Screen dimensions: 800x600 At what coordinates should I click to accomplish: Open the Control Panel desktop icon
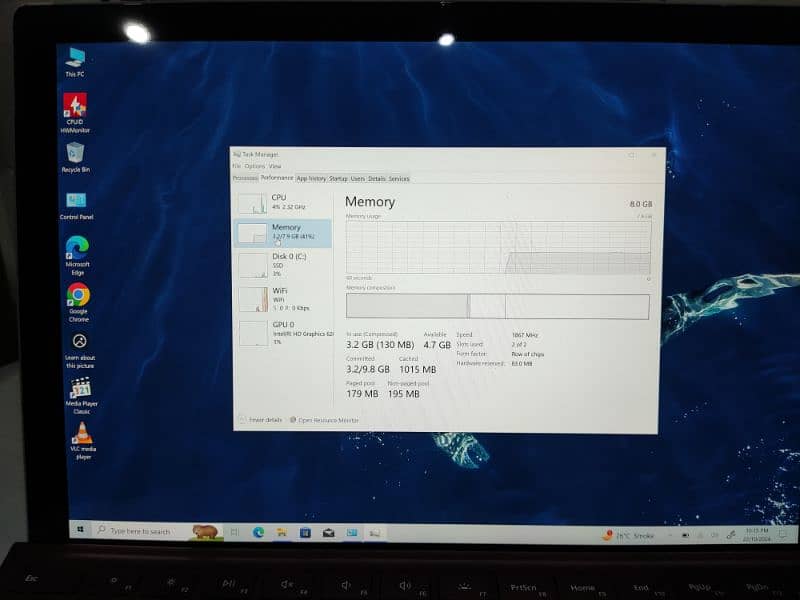tap(76, 200)
